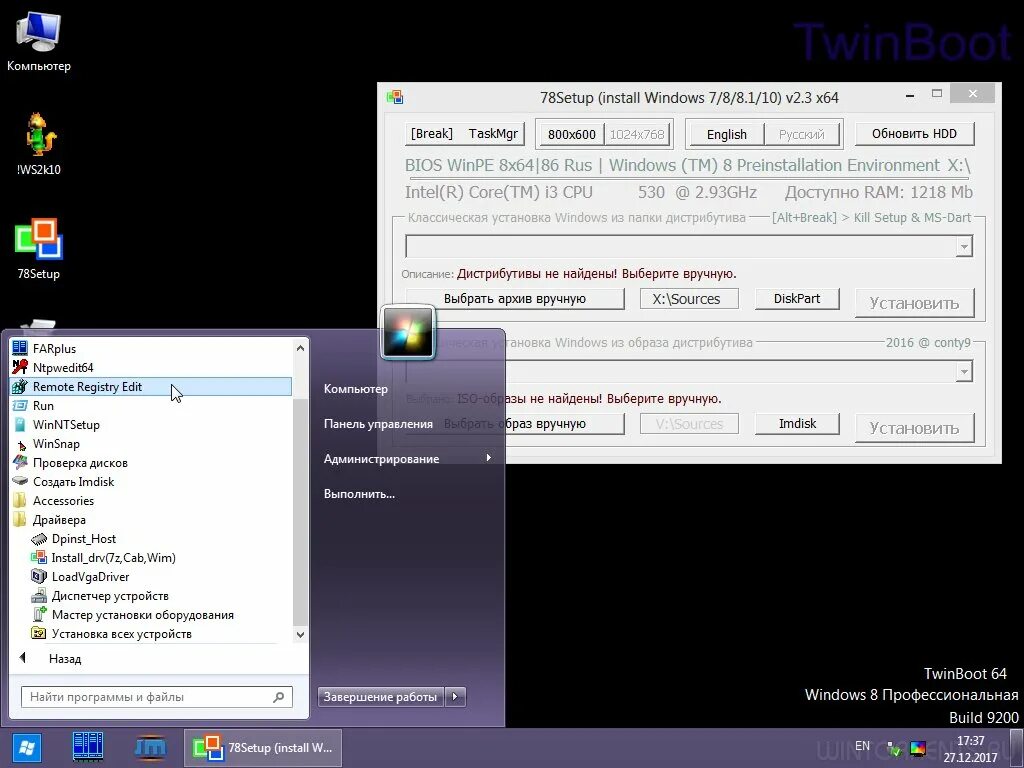
Task: Click the start menu scrollbar up arrow
Action: [300, 348]
